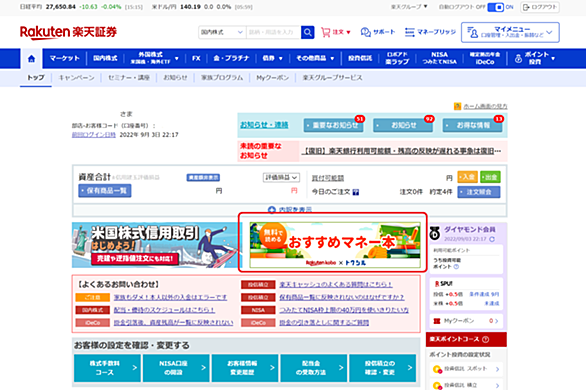Open the 【復旧】楽天銀行利用可能額 notice link
Screen dimensions: 586x390
[402, 151]
